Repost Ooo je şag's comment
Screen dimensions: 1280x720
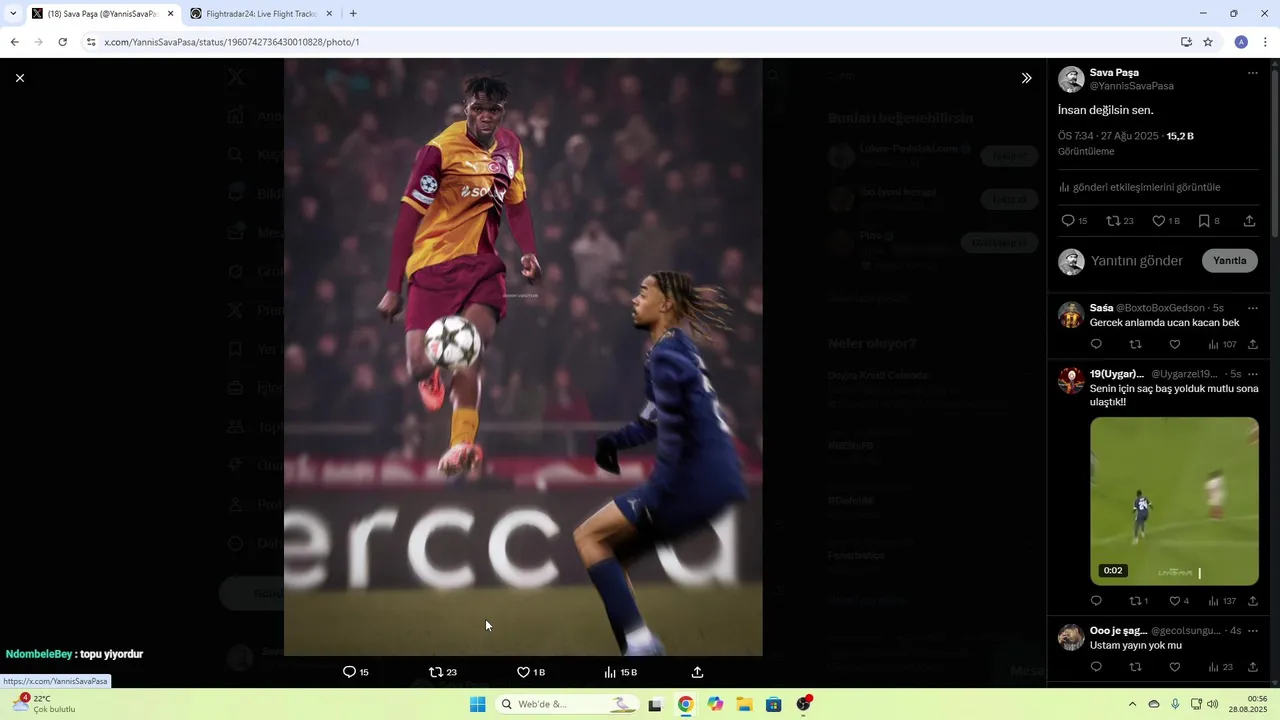1135,667
